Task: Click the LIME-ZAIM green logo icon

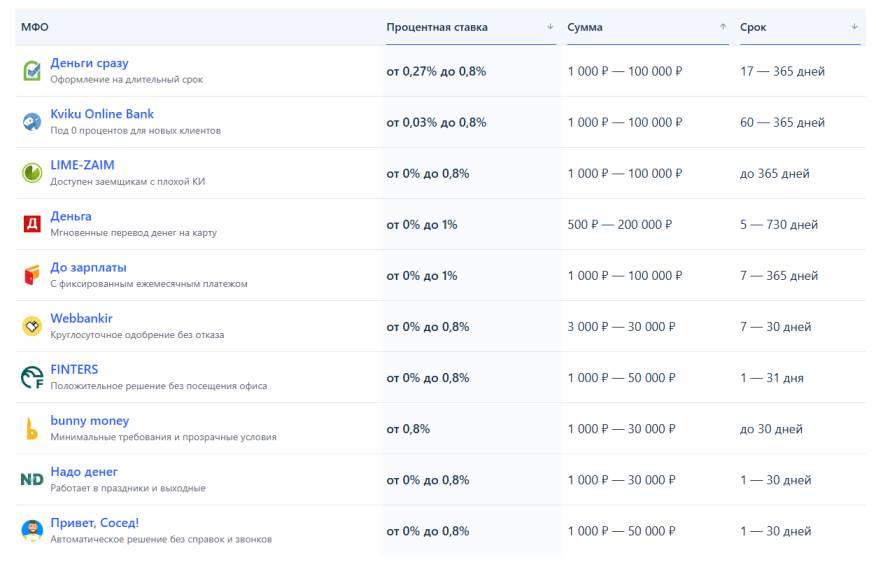Action: click(x=32, y=173)
